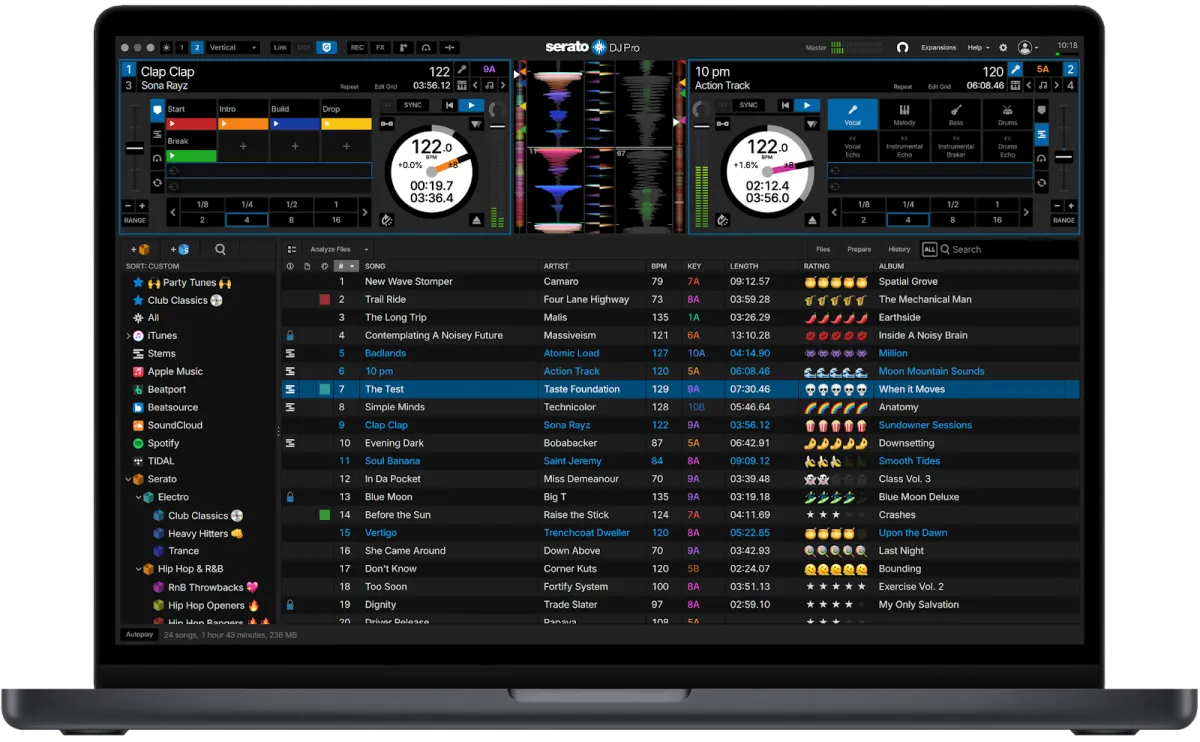
Task: Click the library Search input field
Action: pos(1010,249)
